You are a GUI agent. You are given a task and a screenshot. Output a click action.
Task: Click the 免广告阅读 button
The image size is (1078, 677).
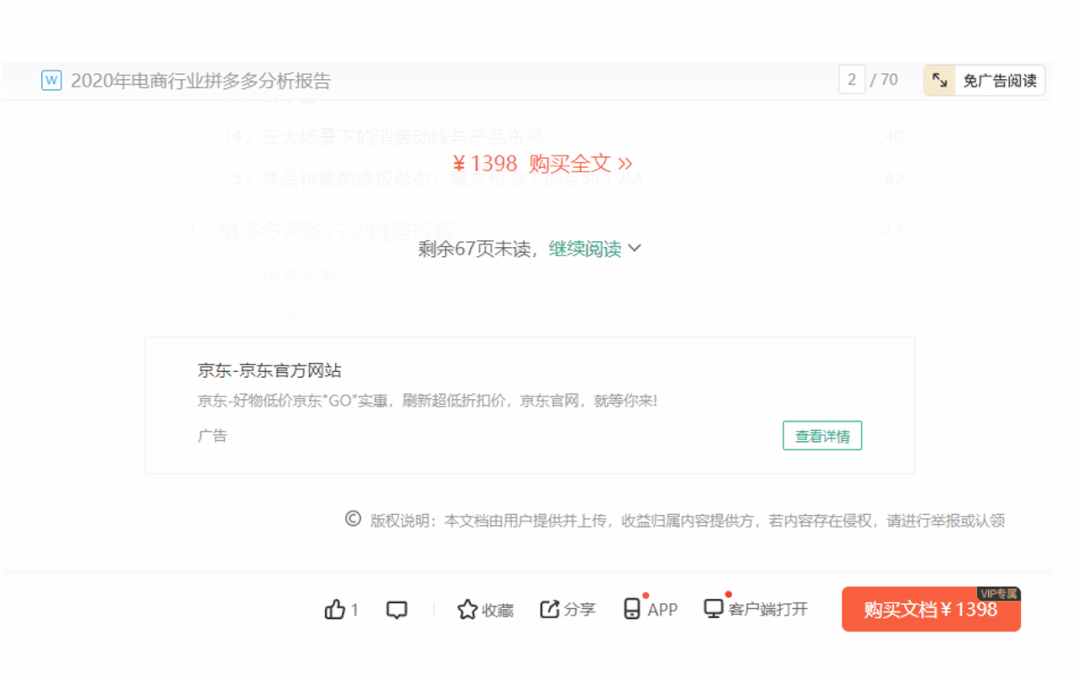coord(999,80)
